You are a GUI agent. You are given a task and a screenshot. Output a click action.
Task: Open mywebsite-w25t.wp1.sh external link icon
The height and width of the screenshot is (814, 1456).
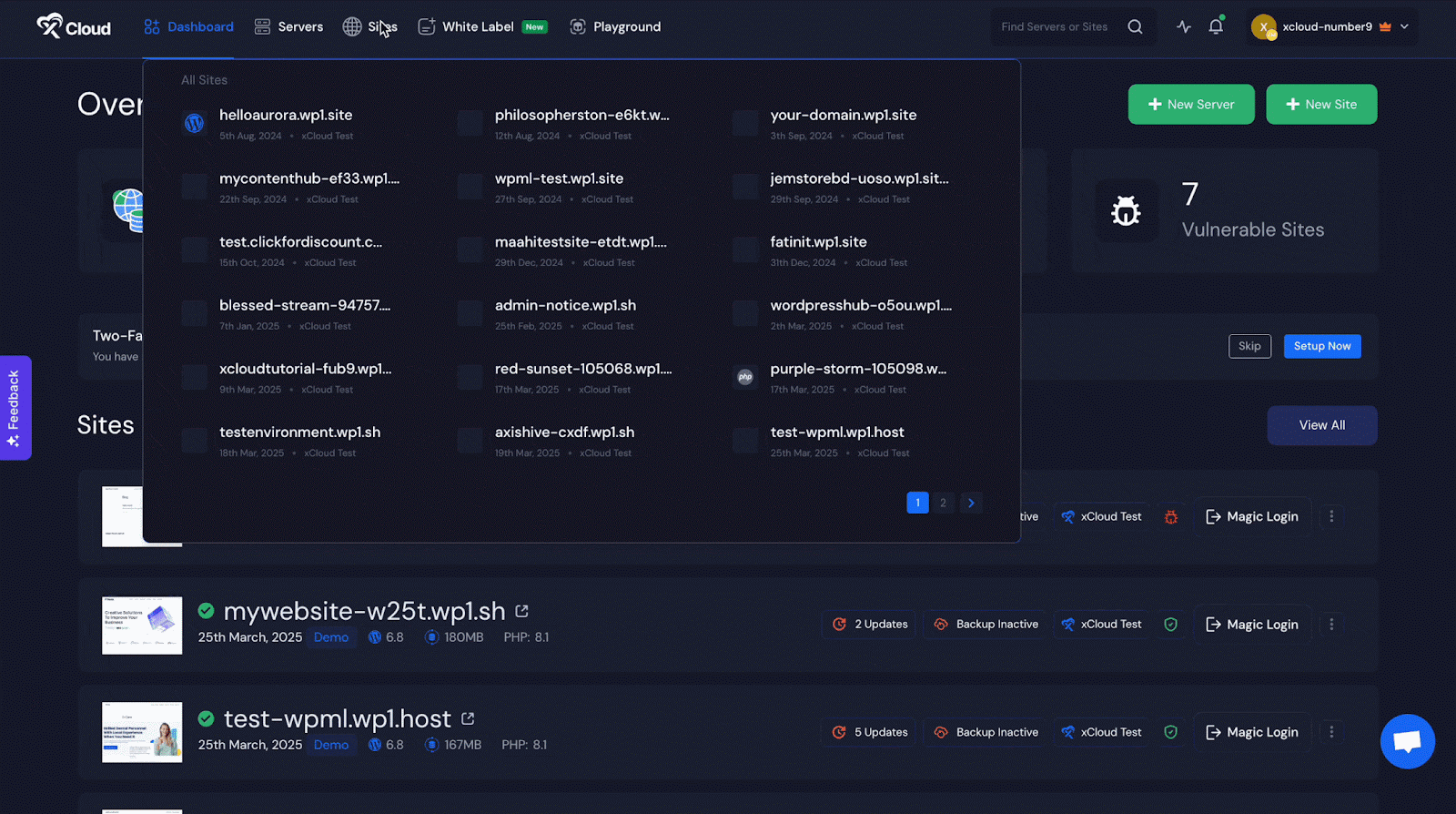521,611
